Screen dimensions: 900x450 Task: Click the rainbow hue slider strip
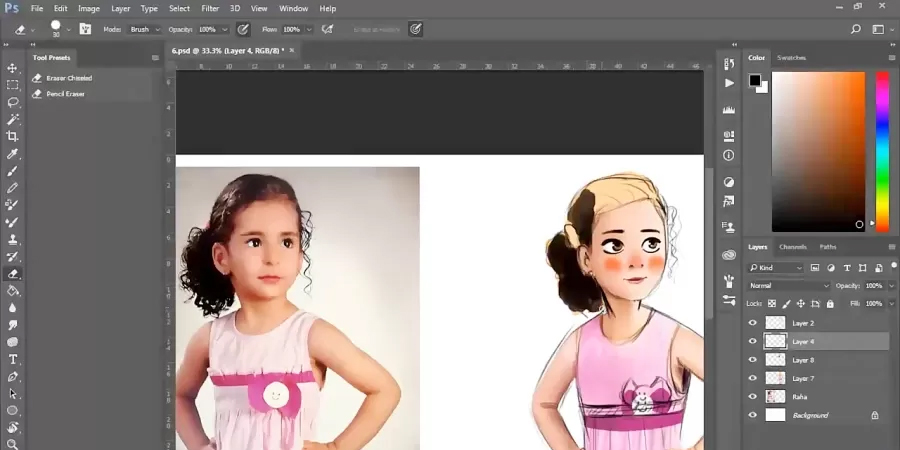(x=882, y=150)
